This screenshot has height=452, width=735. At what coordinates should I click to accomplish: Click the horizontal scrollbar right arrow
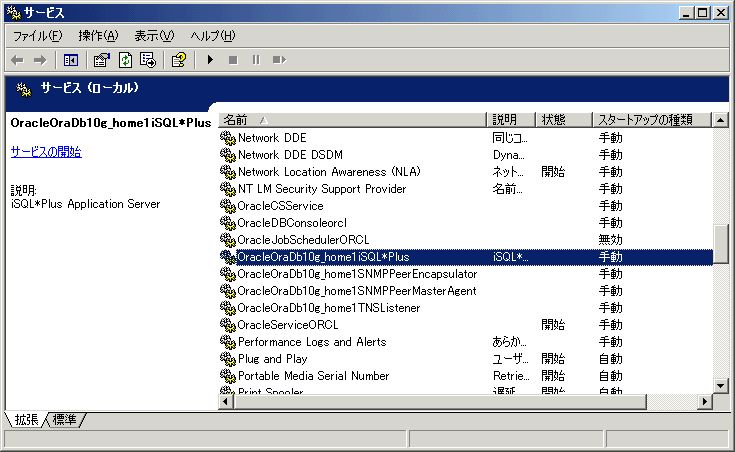pyautogui.click(x=704, y=401)
